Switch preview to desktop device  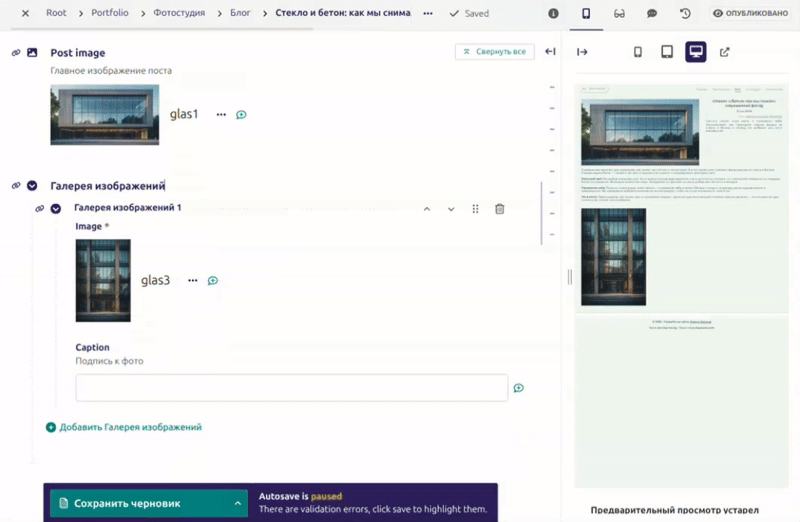tap(695, 52)
